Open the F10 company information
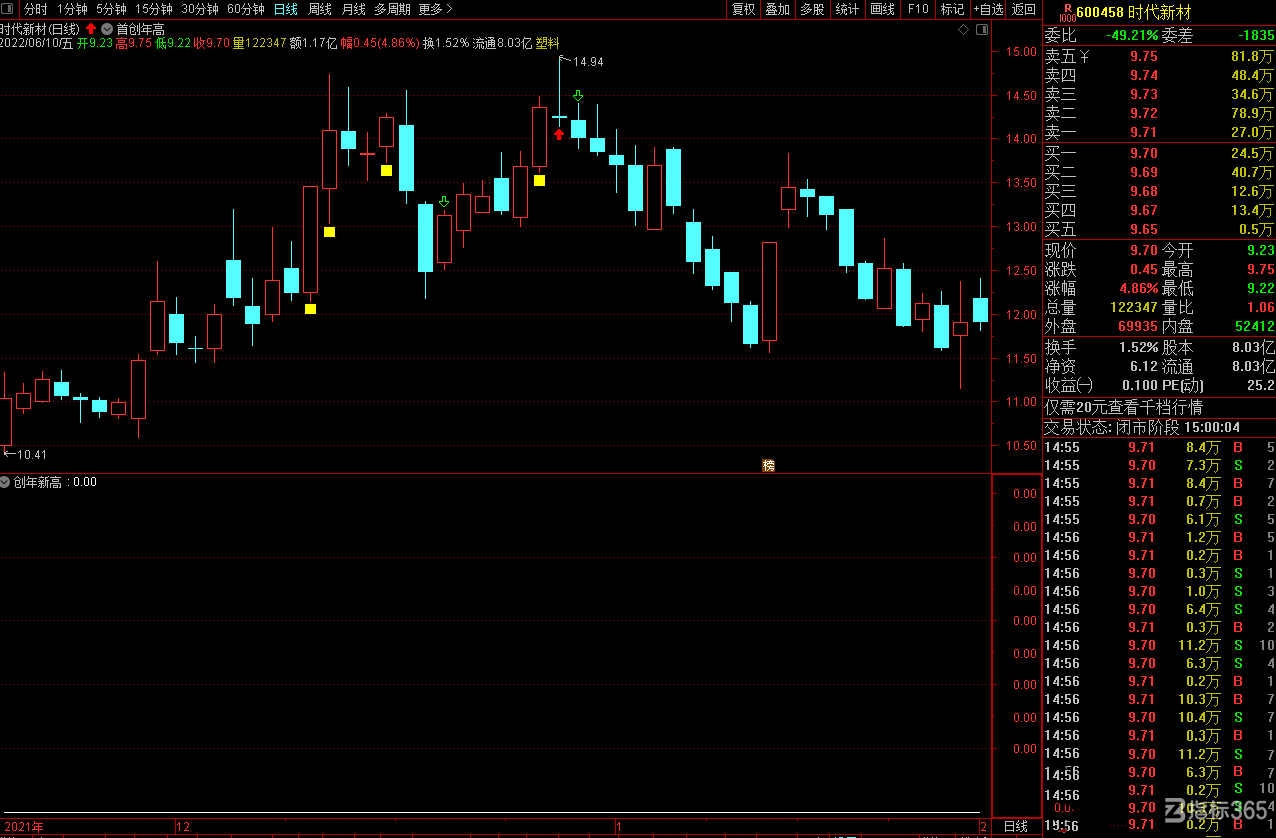 click(x=918, y=10)
